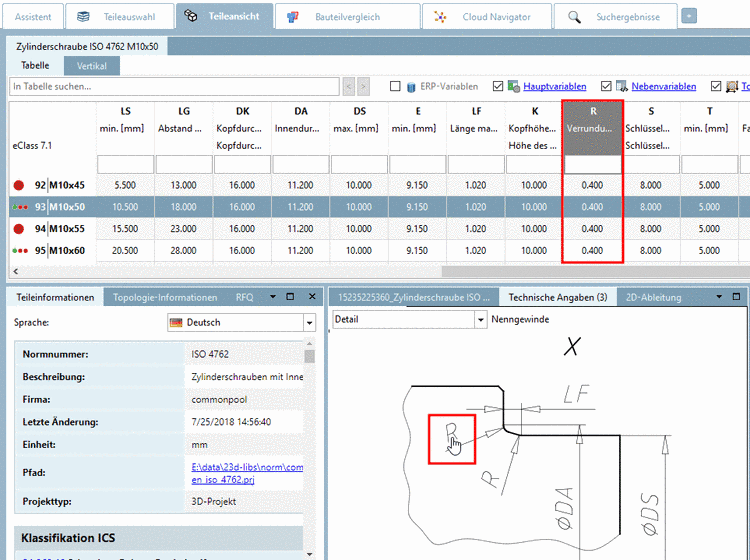Click the Nebenvariablen link
750x560 pixels.
pyautogui.click(x=663, y=87)
